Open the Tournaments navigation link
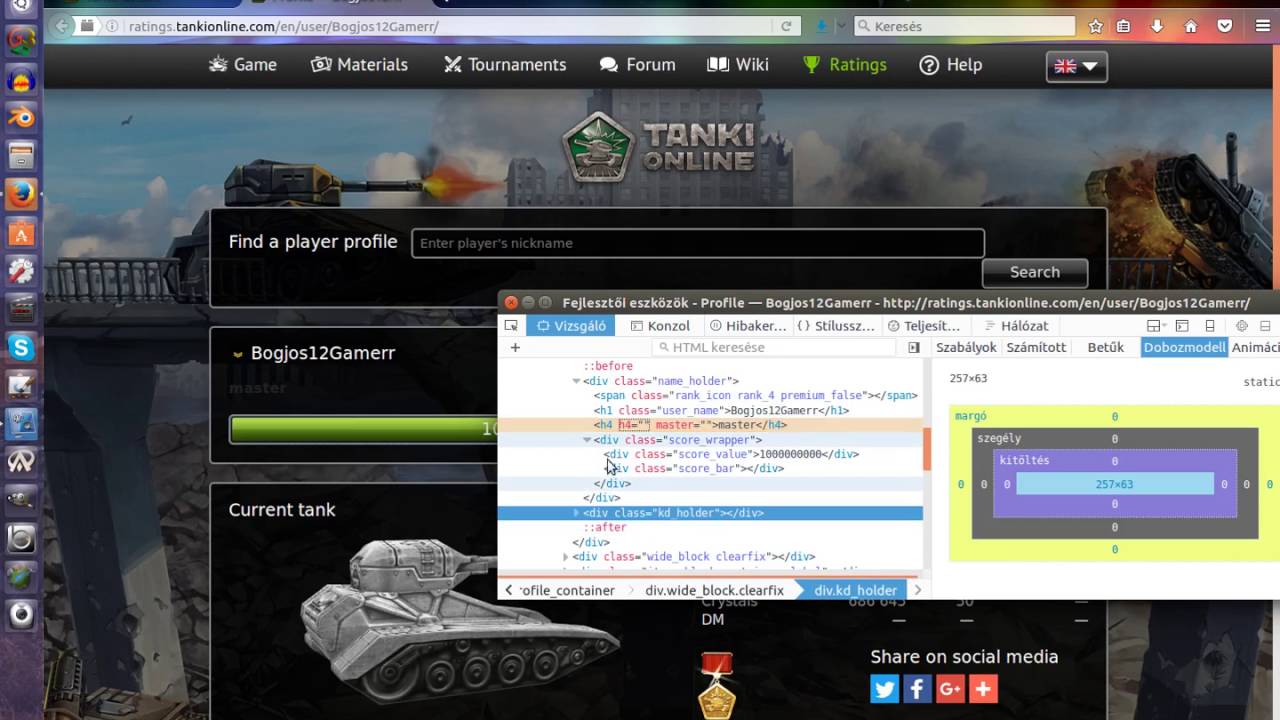1280x720 pixels. click(x=505, y=64)
